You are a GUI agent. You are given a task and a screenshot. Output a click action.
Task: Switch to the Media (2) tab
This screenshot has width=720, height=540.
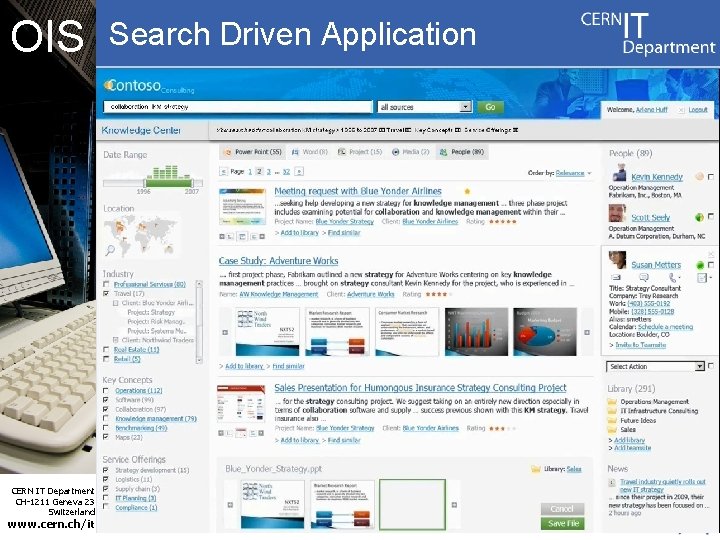[410, 152]
